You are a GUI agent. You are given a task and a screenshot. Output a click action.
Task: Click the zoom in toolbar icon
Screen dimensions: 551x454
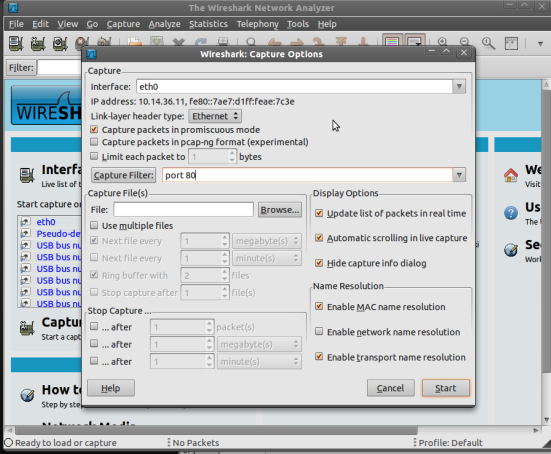[443, 42]
